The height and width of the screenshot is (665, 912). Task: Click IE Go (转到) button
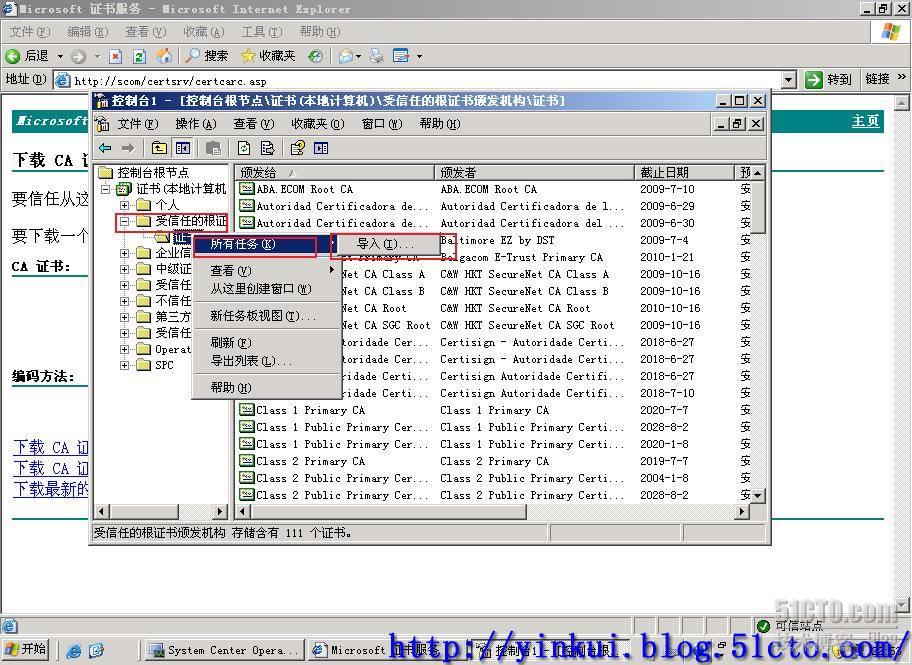[x=828, y=79]
